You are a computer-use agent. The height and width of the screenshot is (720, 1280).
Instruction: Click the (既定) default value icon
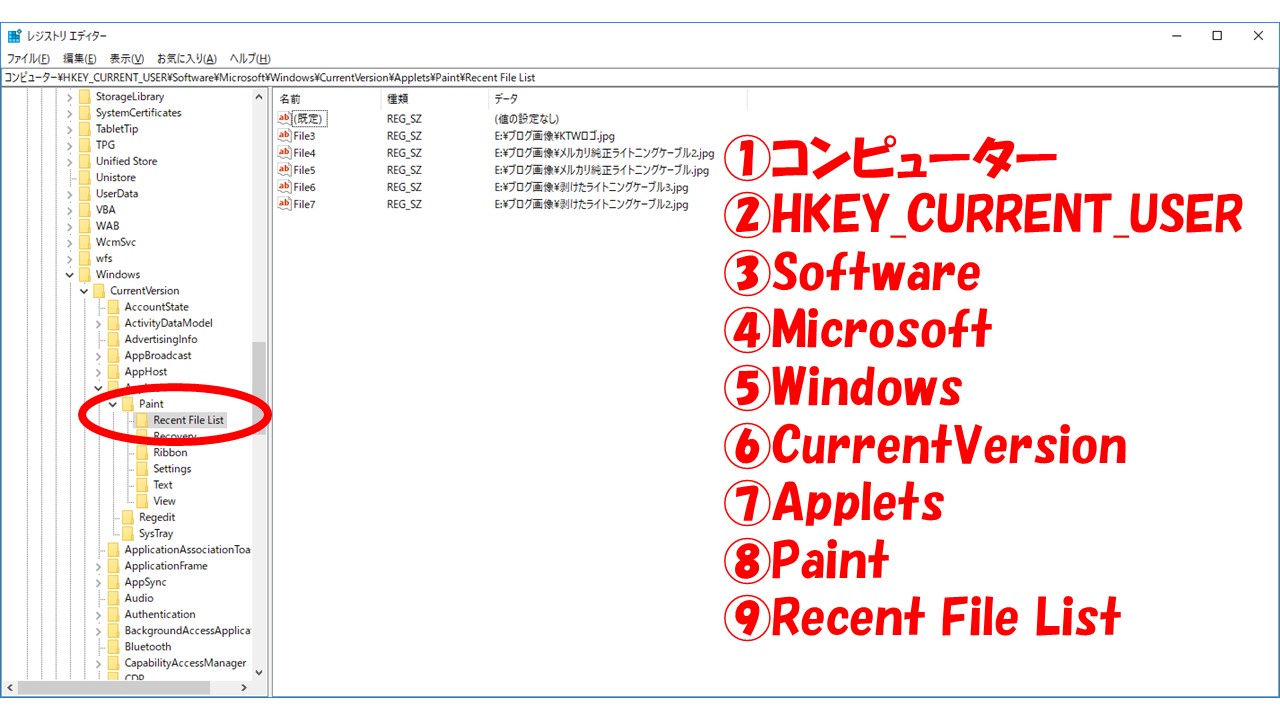[x=284, y=119]
